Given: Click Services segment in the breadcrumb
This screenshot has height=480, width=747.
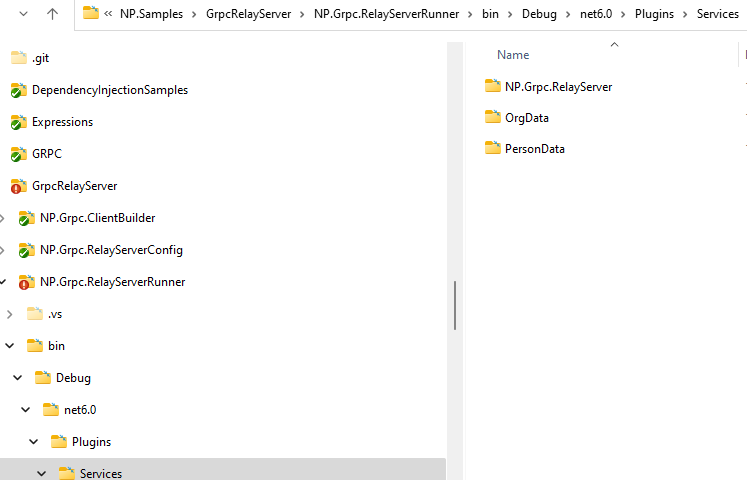Looking at the screenshot, I should [717, 14].
